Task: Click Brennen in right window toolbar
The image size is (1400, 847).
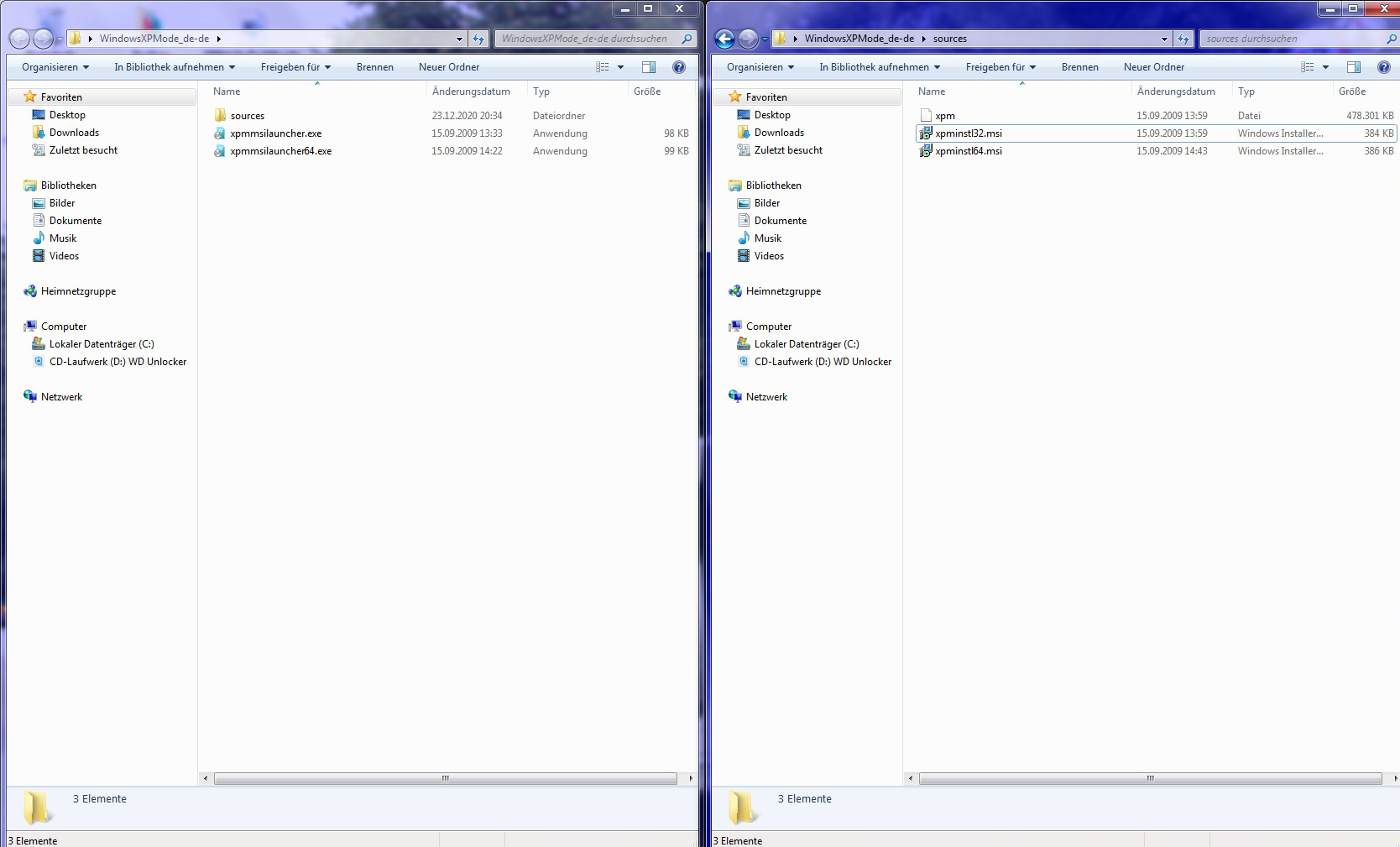Action: pyautogui.click(x=1079, y=67)
